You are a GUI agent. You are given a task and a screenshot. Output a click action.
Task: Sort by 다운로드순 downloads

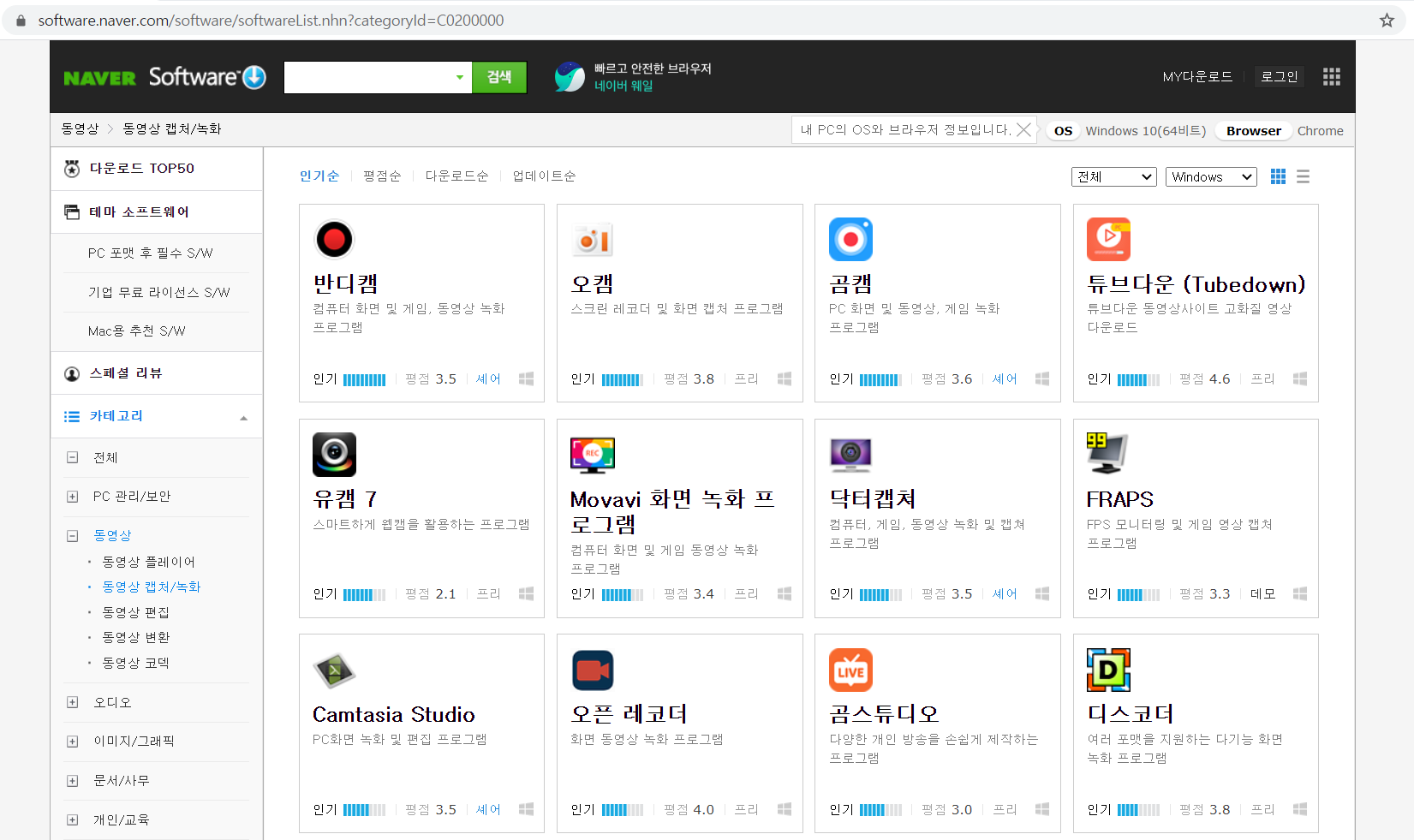pyautogui.click(x=456, y=176)
